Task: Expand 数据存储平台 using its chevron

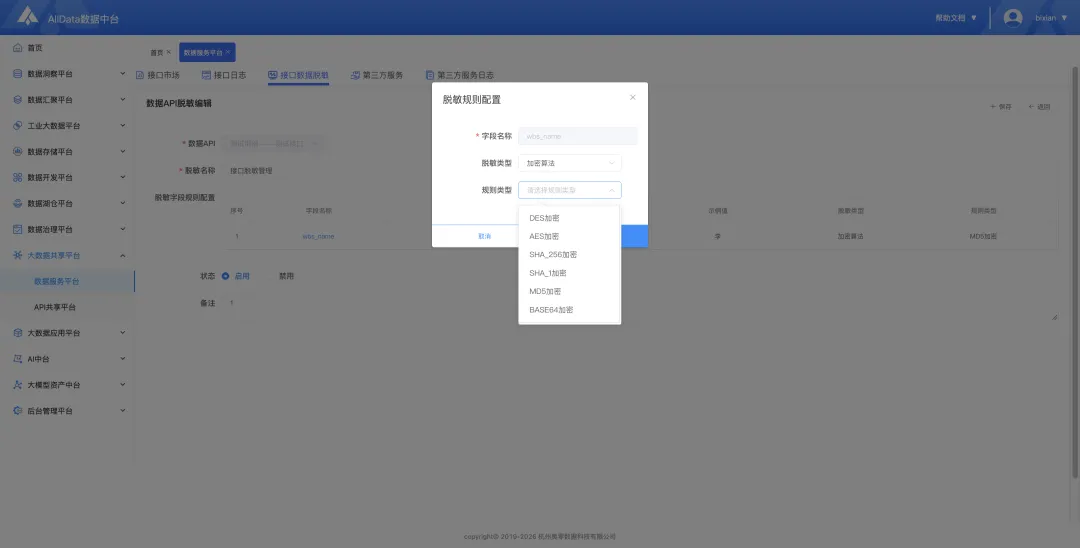Action: pos(123,151)
